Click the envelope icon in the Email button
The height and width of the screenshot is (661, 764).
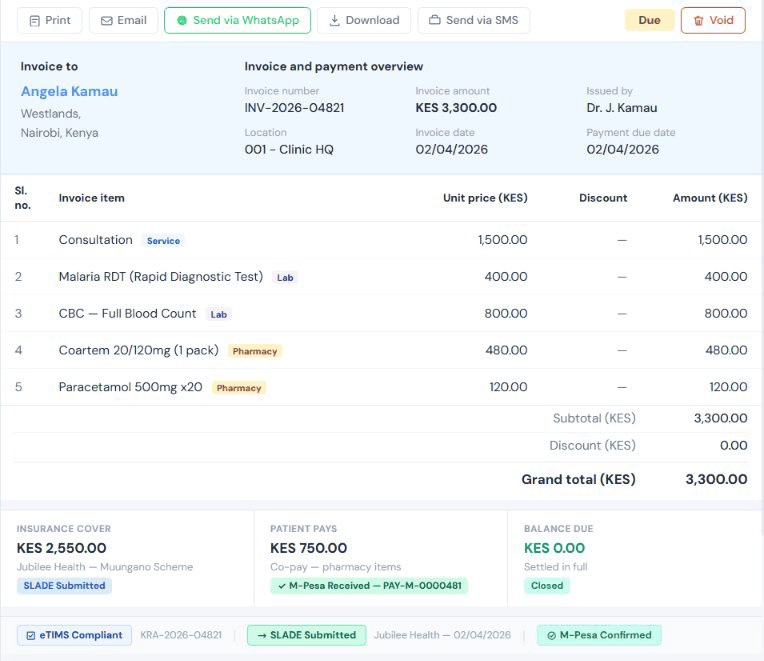106,21
